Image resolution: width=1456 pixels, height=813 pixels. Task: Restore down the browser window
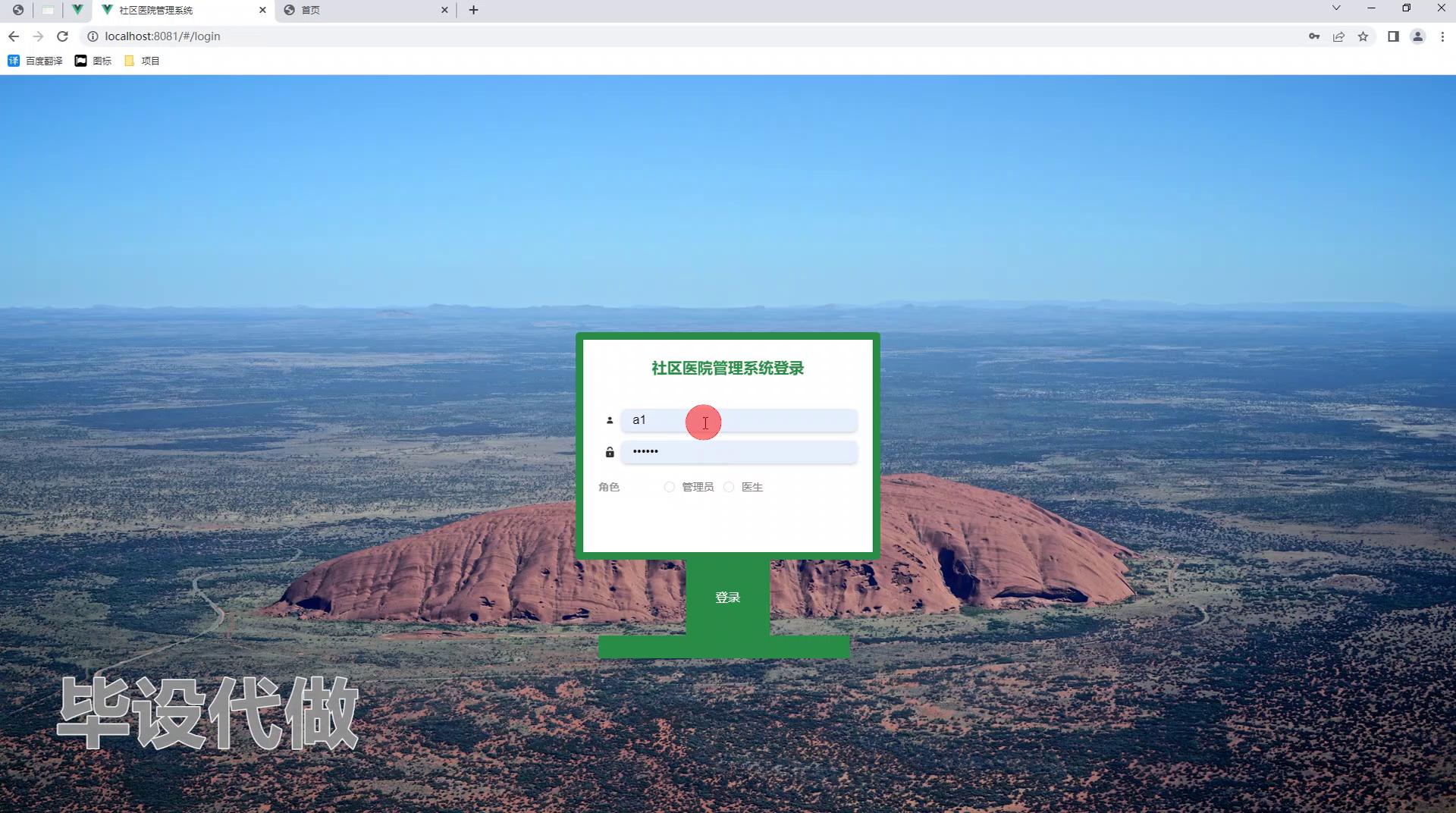[1406, 8]
